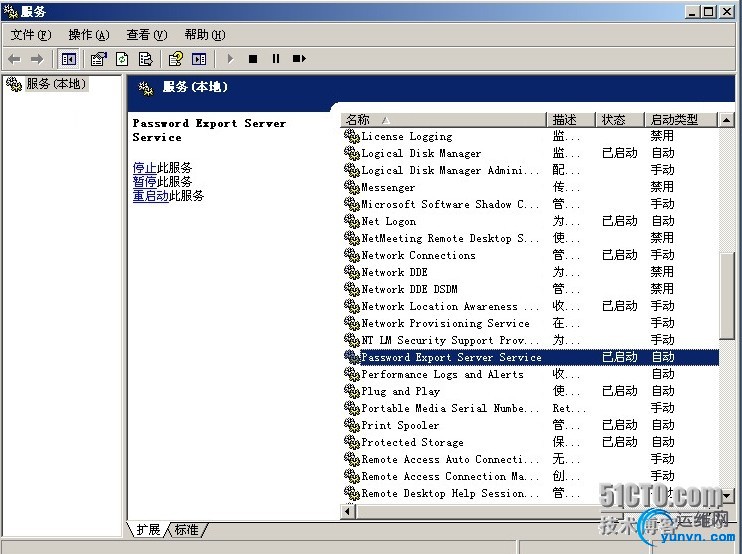Click the 停止 link to stop service
The height and width of the screenshot is (554, 742).
pos(145,168)
